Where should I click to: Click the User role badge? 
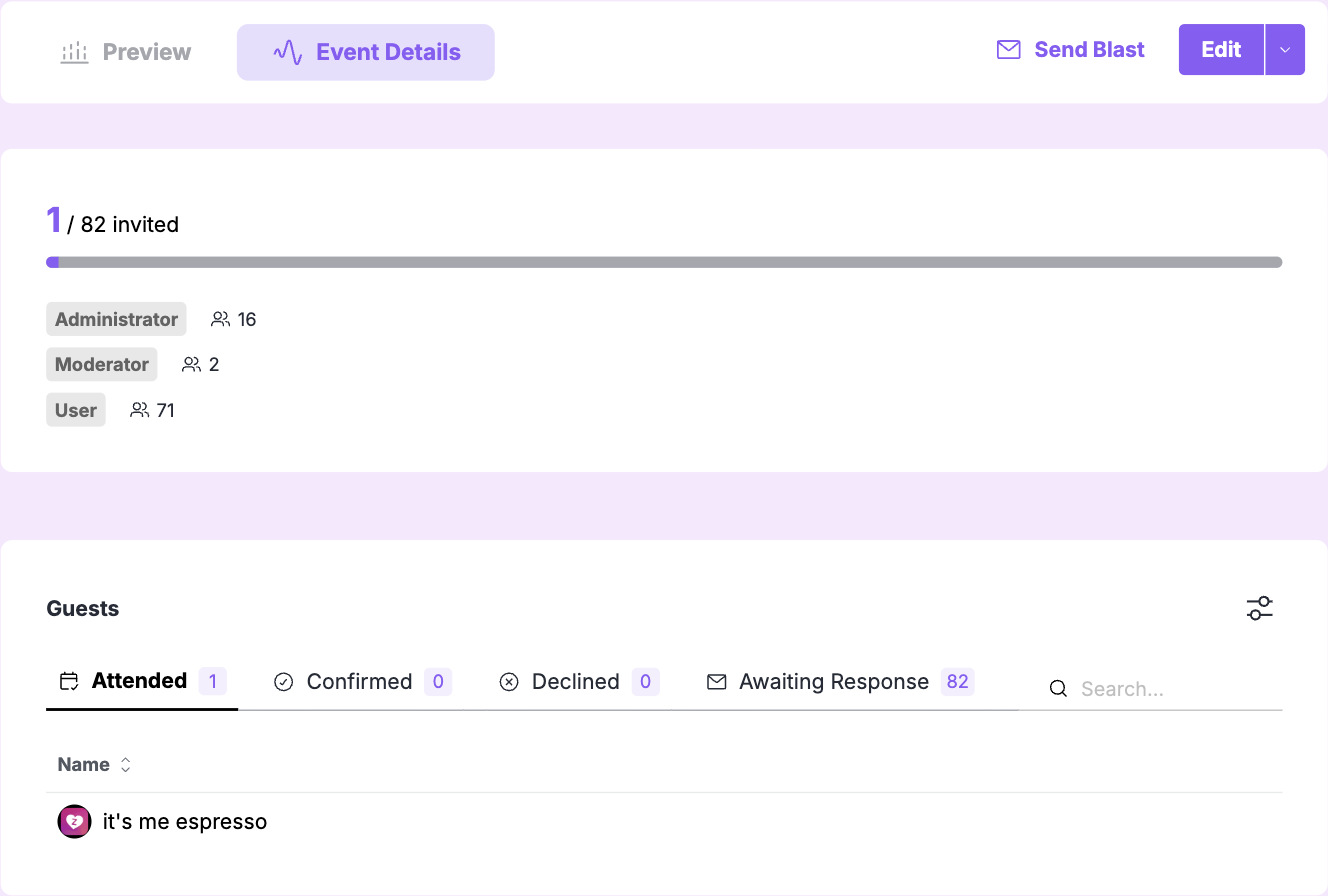(x=76, y=410)
